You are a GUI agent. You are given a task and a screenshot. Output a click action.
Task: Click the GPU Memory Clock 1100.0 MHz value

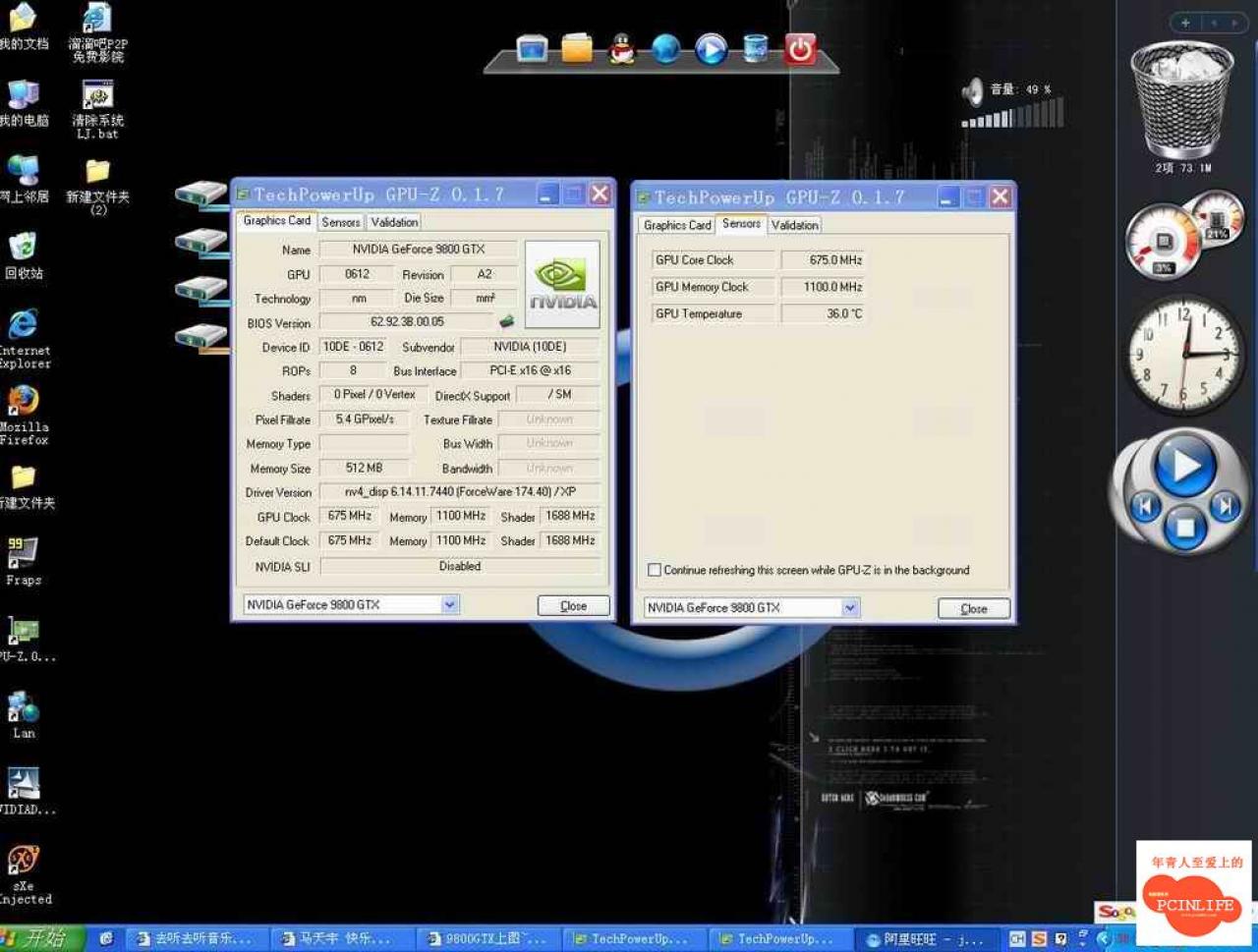coord(823,287)
